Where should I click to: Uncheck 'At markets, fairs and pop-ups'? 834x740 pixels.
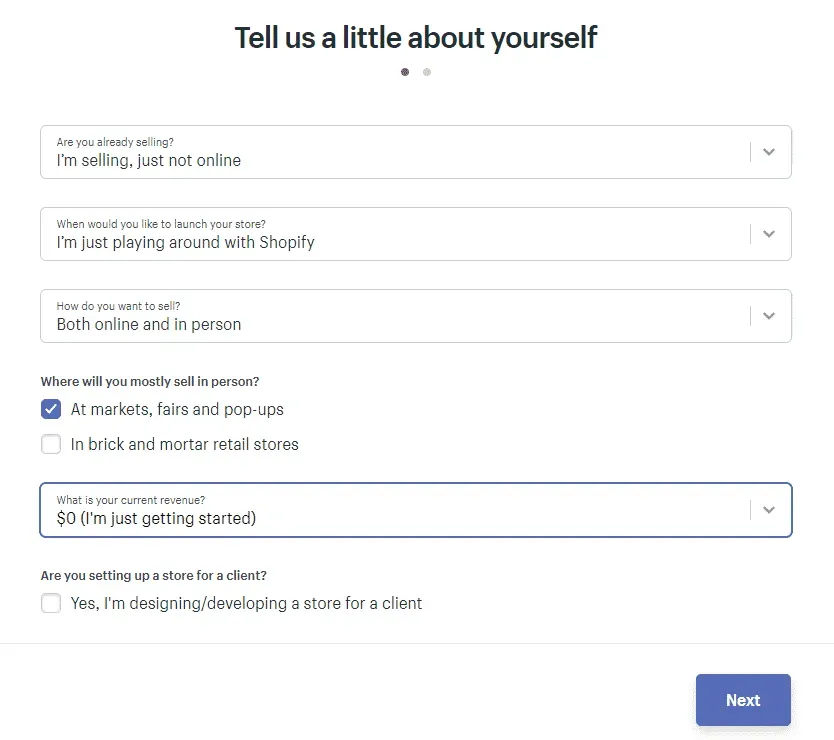[50, 409]
